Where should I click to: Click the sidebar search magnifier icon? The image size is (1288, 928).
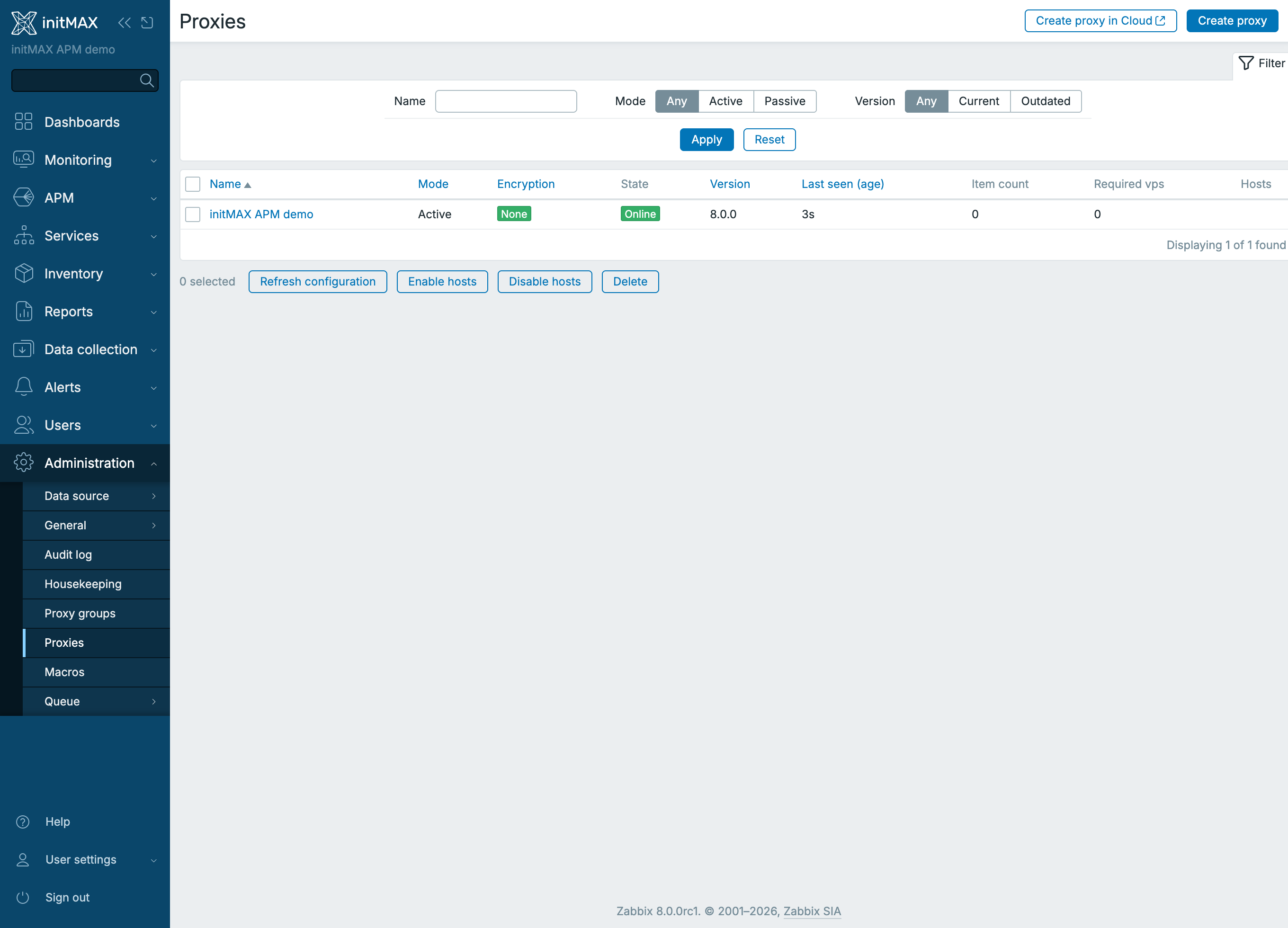coord(146,80)
